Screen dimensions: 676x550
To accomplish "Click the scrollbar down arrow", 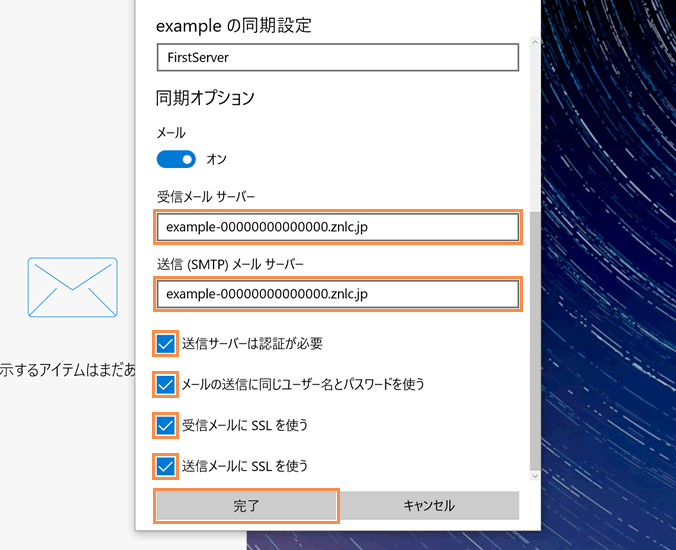I will 535,476.
